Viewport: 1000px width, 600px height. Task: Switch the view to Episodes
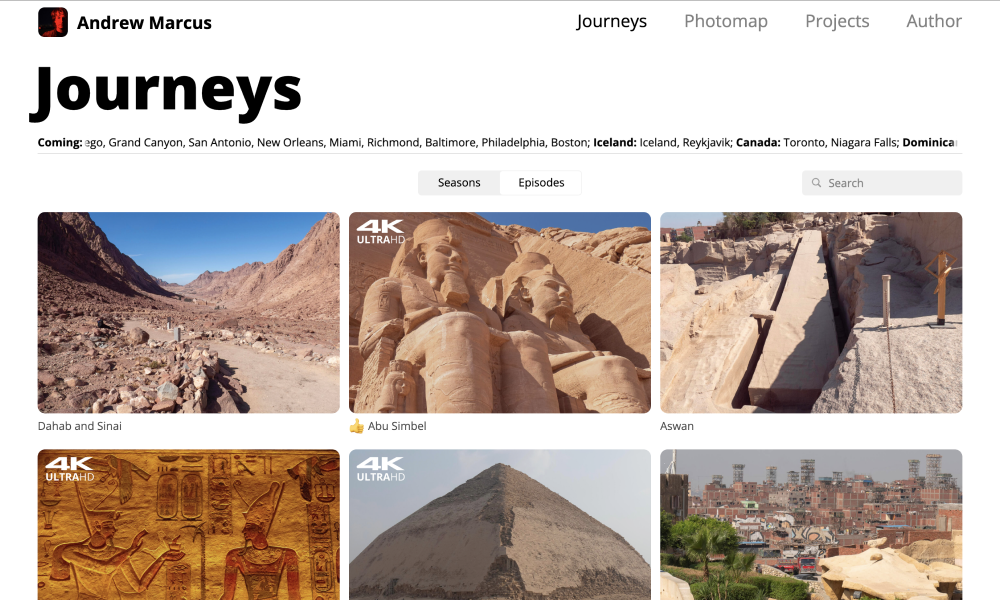click(x=541, y=183)
